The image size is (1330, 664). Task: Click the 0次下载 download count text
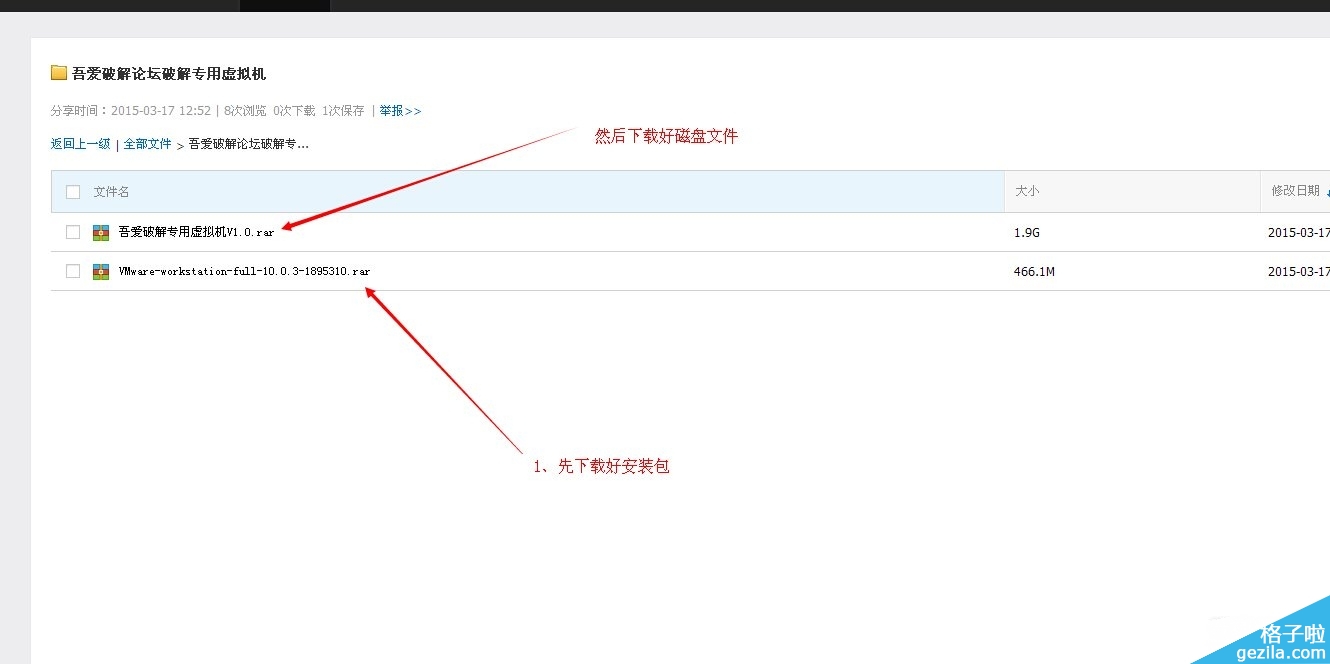click(294, 111)
